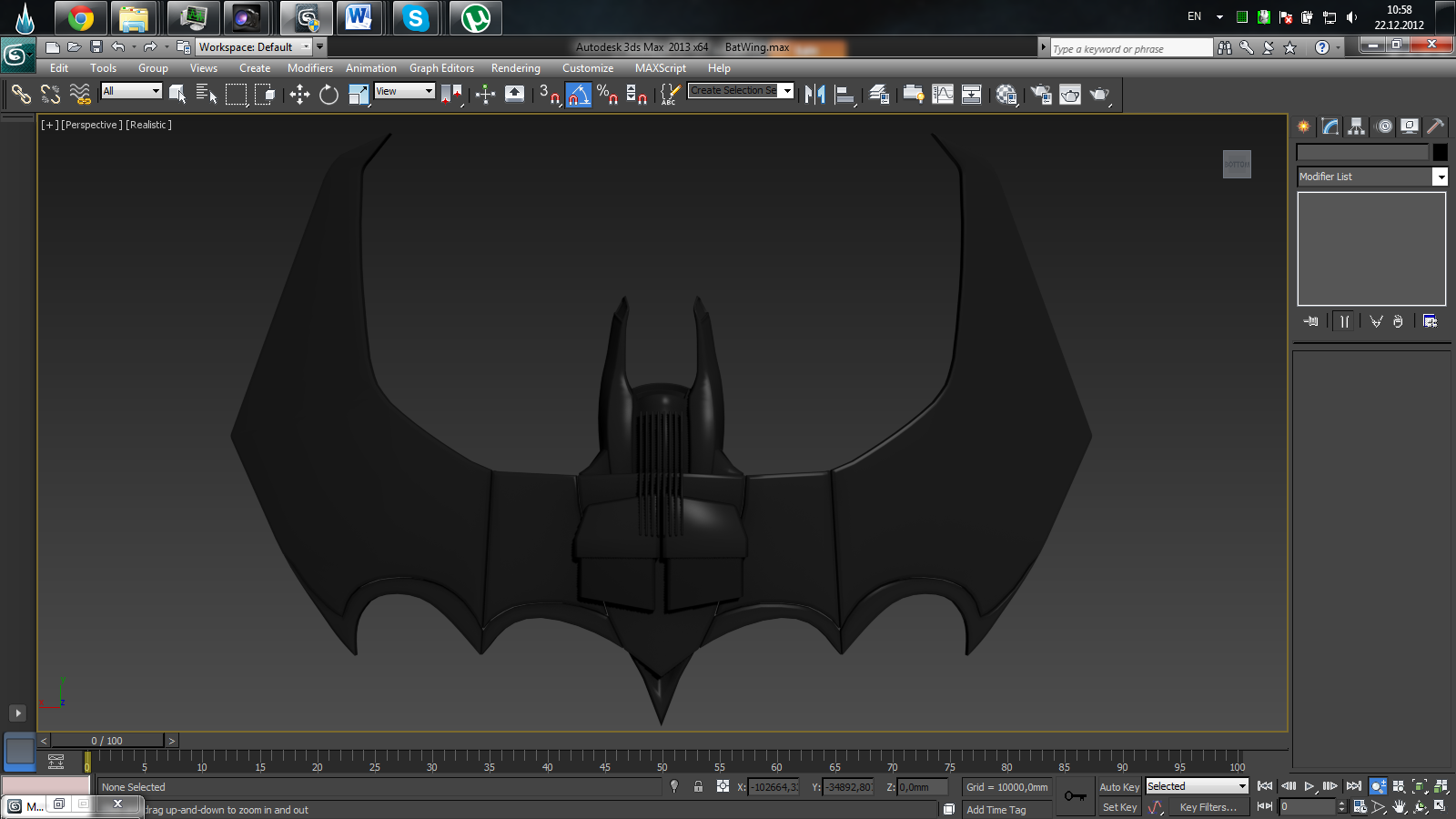Click the Unlink Selection tool

point(51,94)
